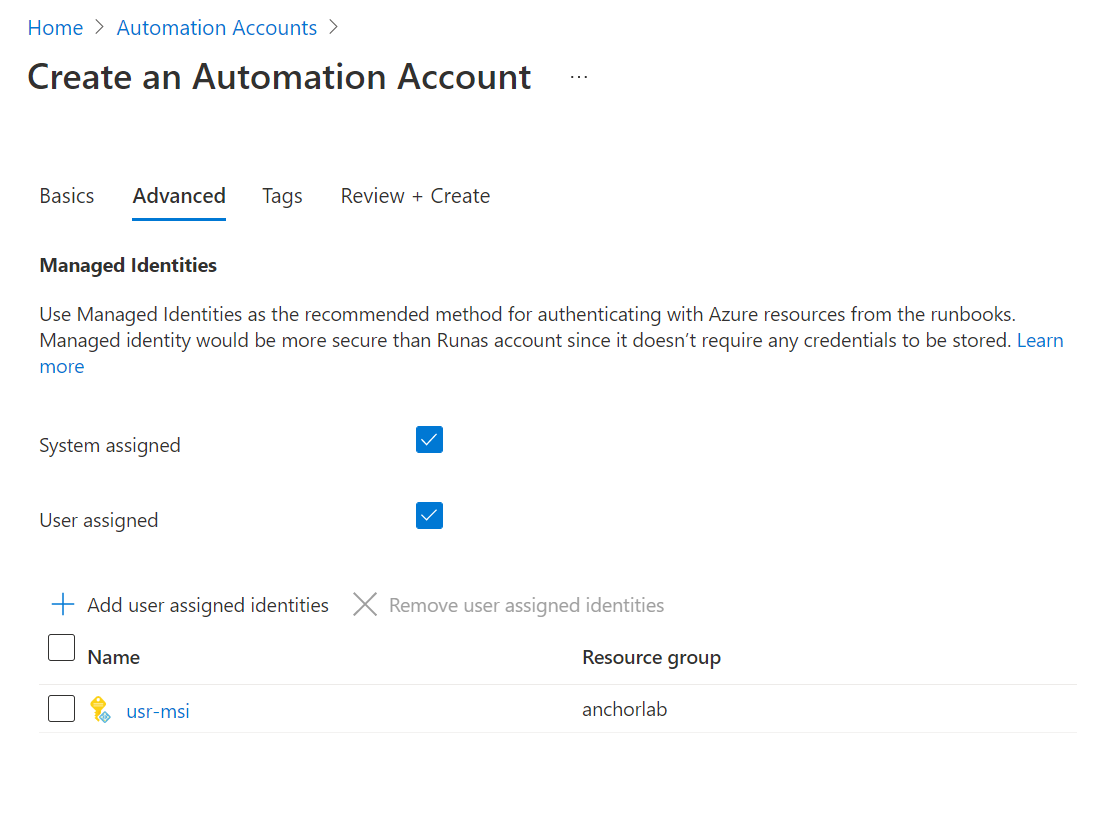Click the usr-msi managed identity key icon
Image resolution: width=1105 pixels, height=832 pixels.
click(100, 709)
